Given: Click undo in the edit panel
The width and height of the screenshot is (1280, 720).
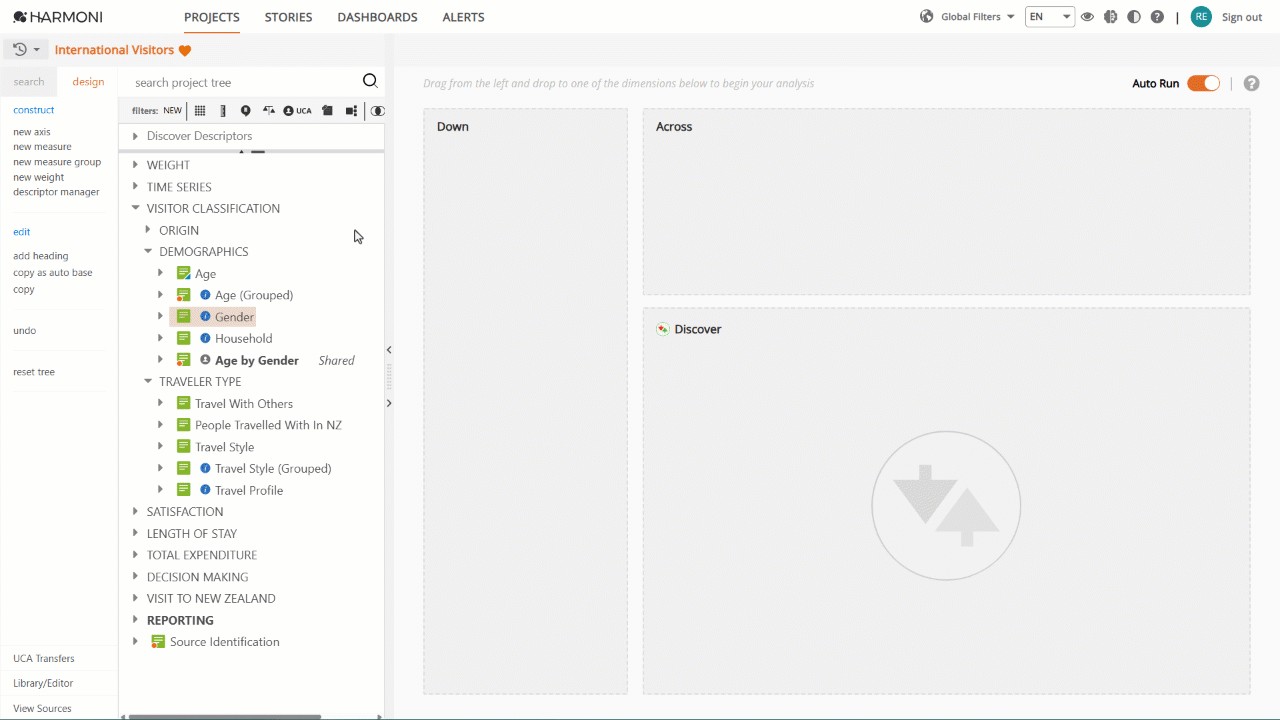Looking at the screenshot, I should click(x=25, y=331).
